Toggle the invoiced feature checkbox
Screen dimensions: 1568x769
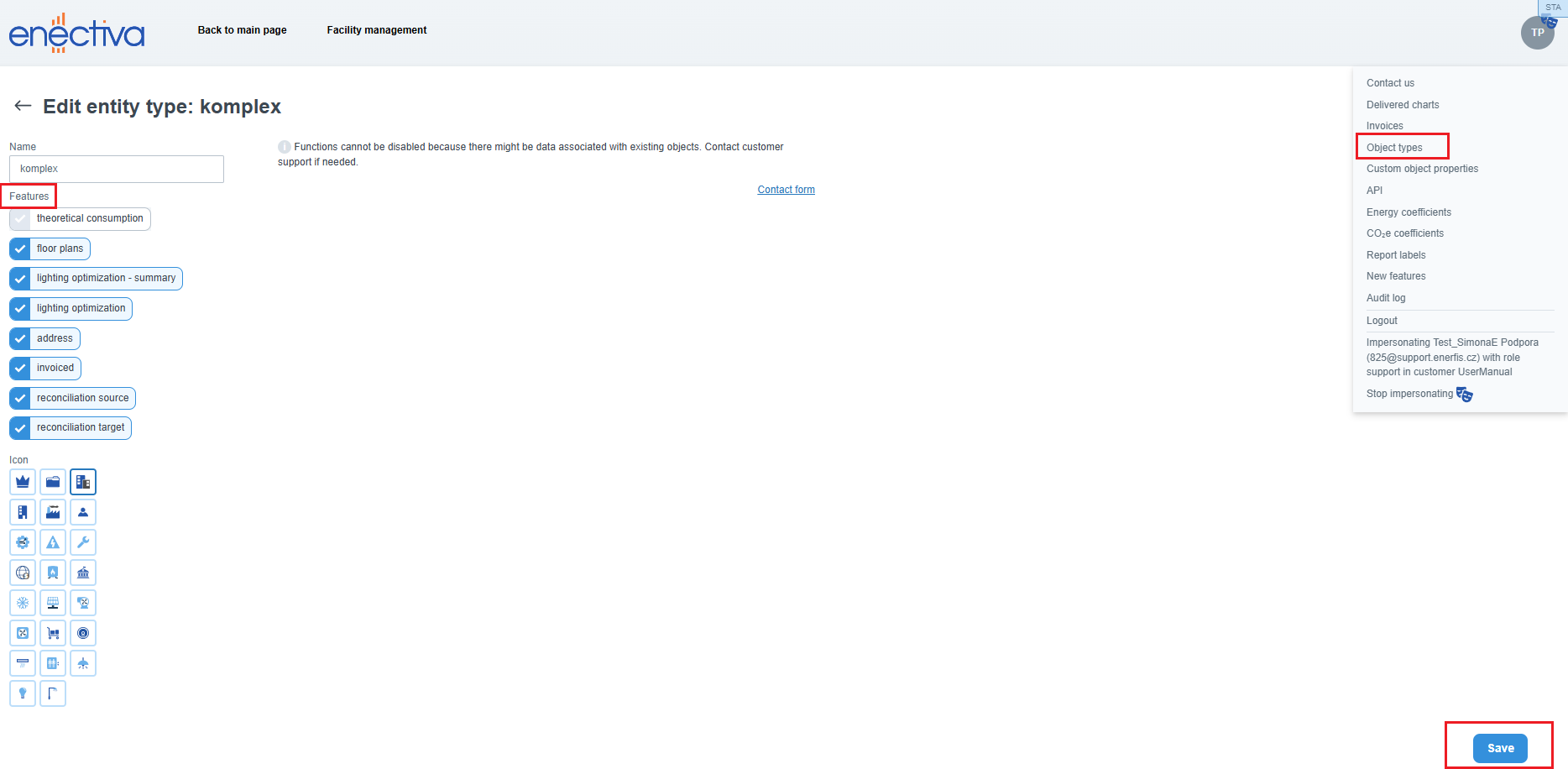pos(20,369)
